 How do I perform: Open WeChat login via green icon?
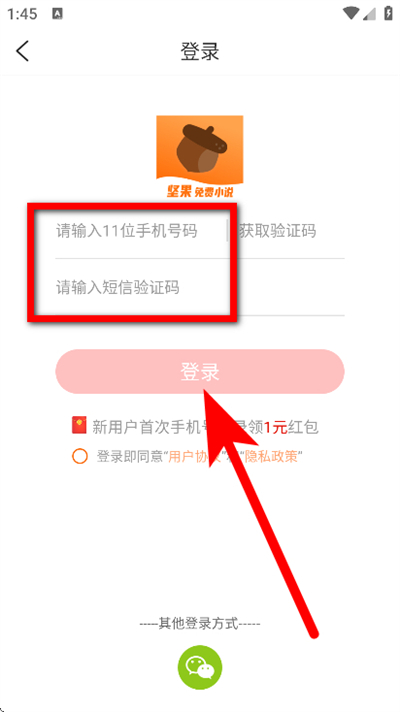coord(200,668)
